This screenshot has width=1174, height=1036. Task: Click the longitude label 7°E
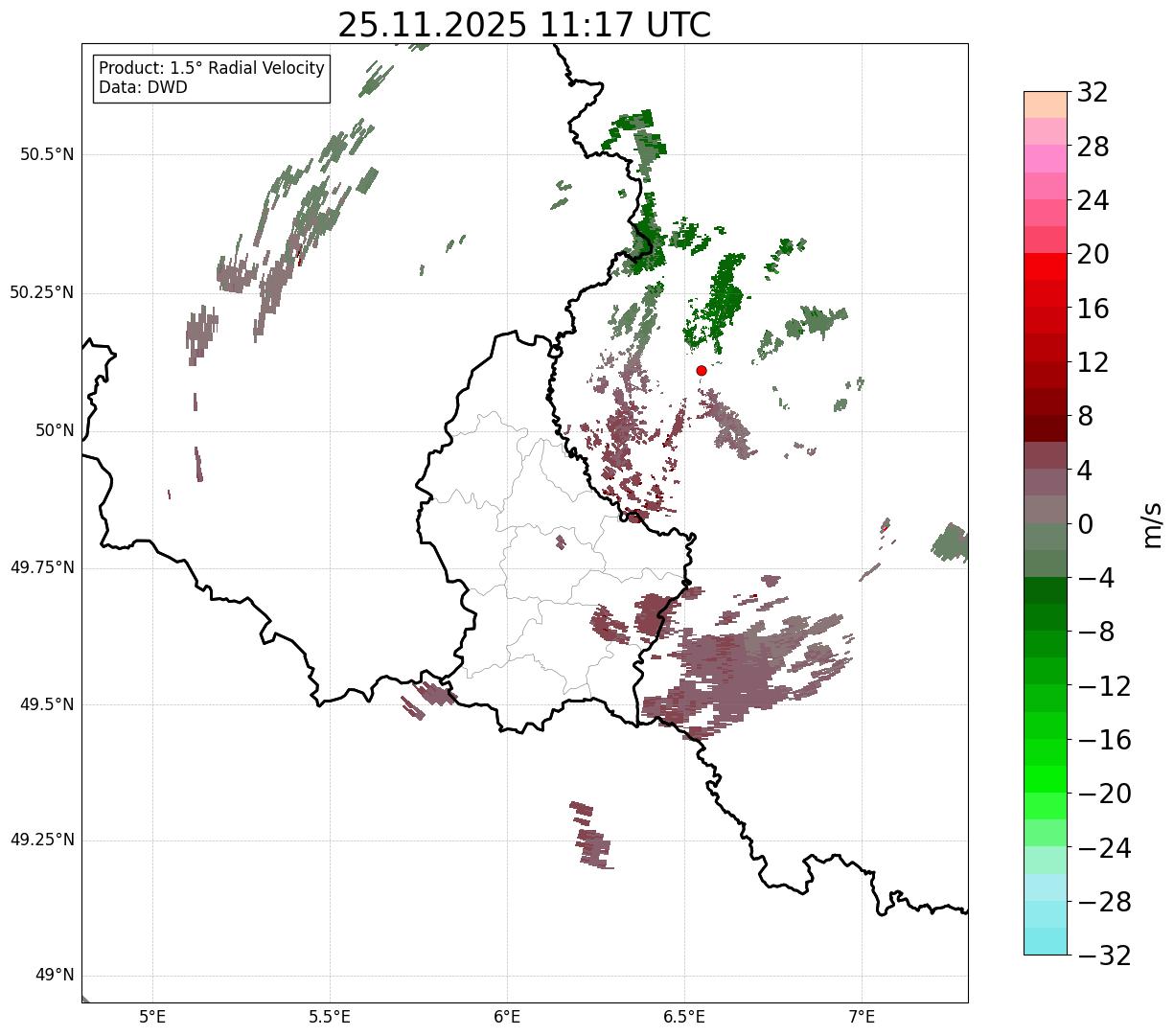point(862,1017)
